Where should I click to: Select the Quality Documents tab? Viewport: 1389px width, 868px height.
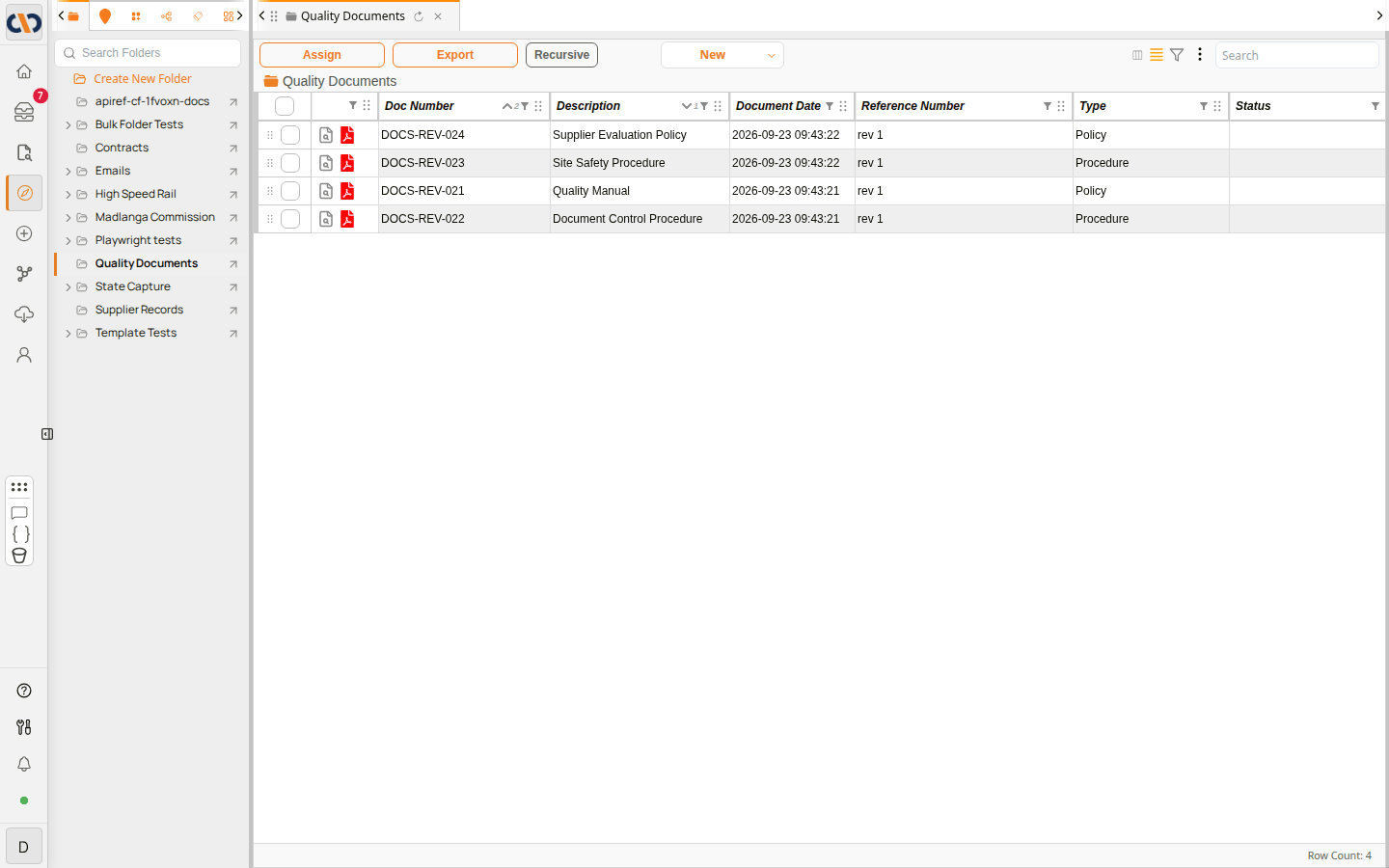tap(353, 16)
